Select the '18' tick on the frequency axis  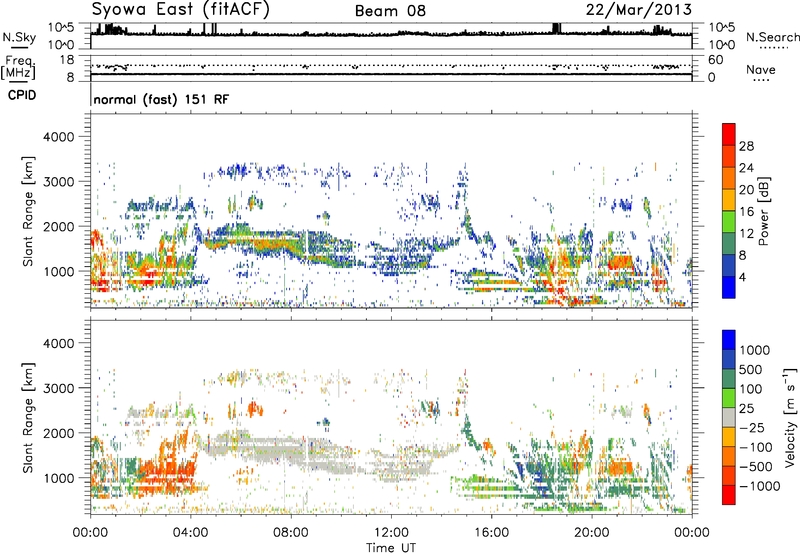click(x=67, y=60)
